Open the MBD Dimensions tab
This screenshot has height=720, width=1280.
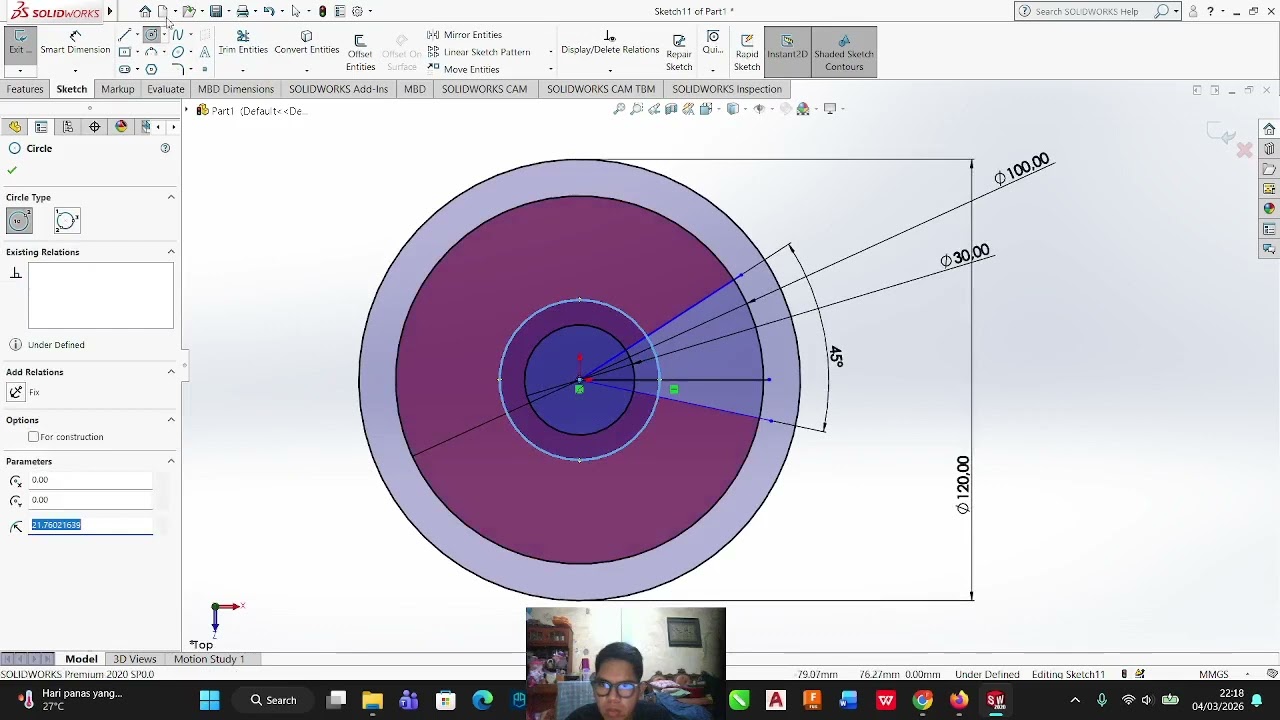[x=236, y=89]
